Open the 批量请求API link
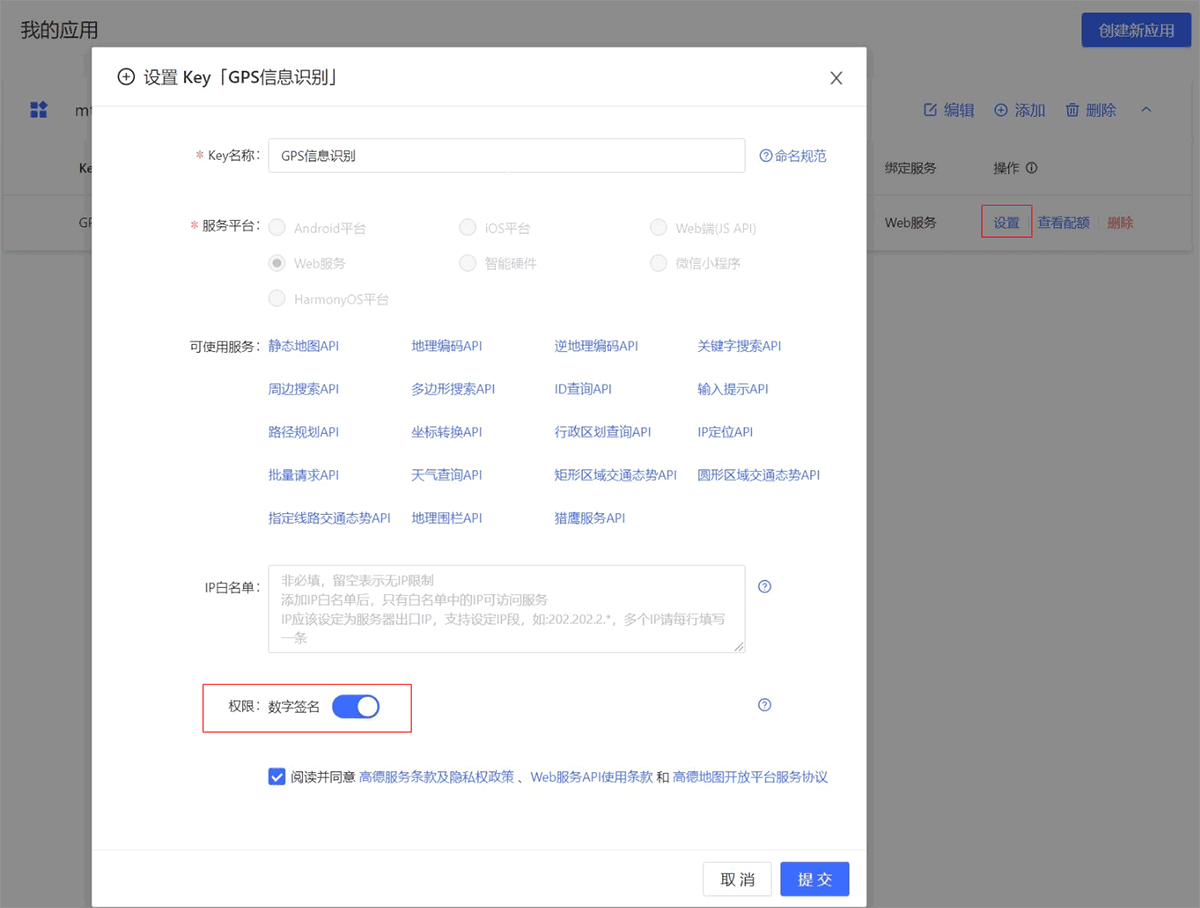The height and width of the screenshot is (908, 1200). click(x=304, y=475)
